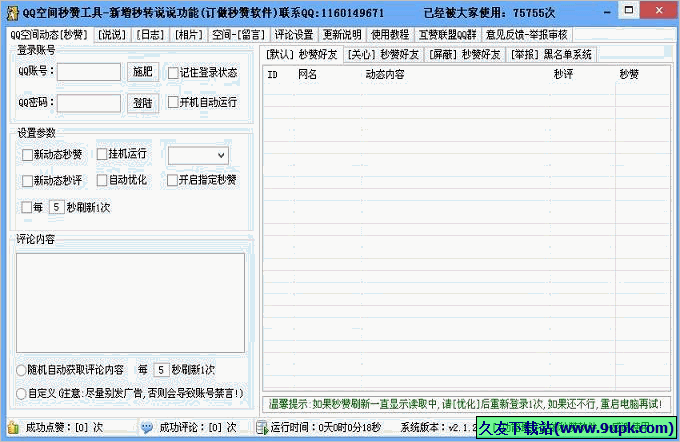
Task: Maximize the QQ空间秒赞工具 window
Action: [x=628, y=10]
